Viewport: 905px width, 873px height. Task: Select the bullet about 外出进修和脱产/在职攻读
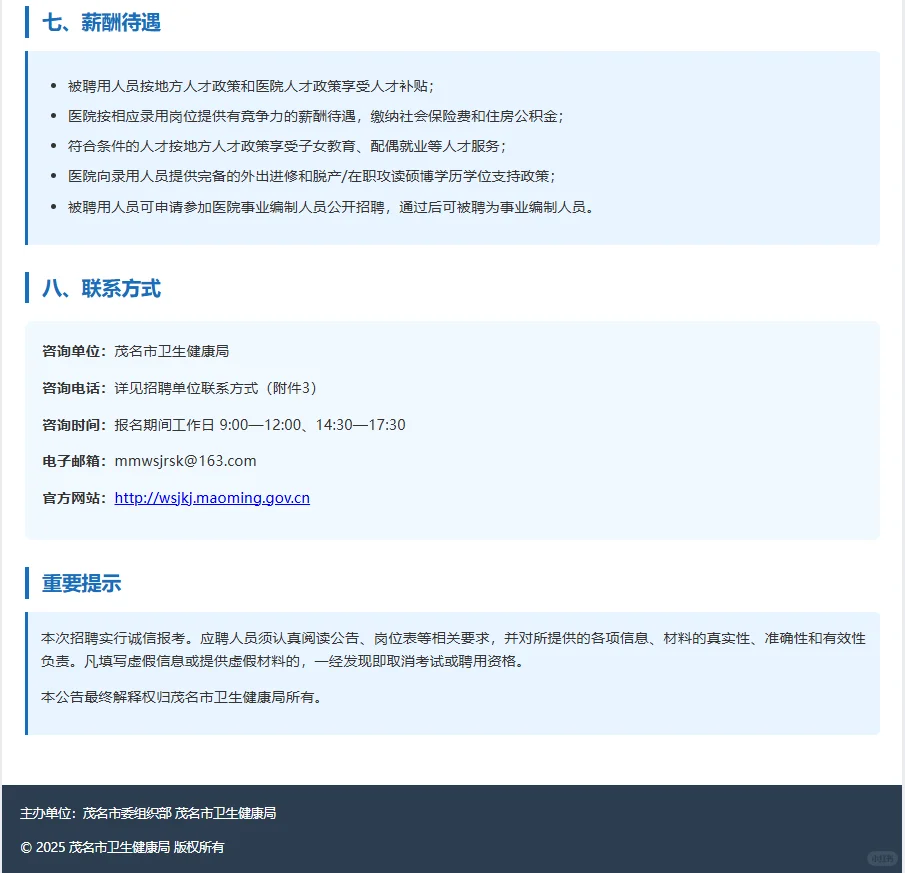tap(311, 176)
